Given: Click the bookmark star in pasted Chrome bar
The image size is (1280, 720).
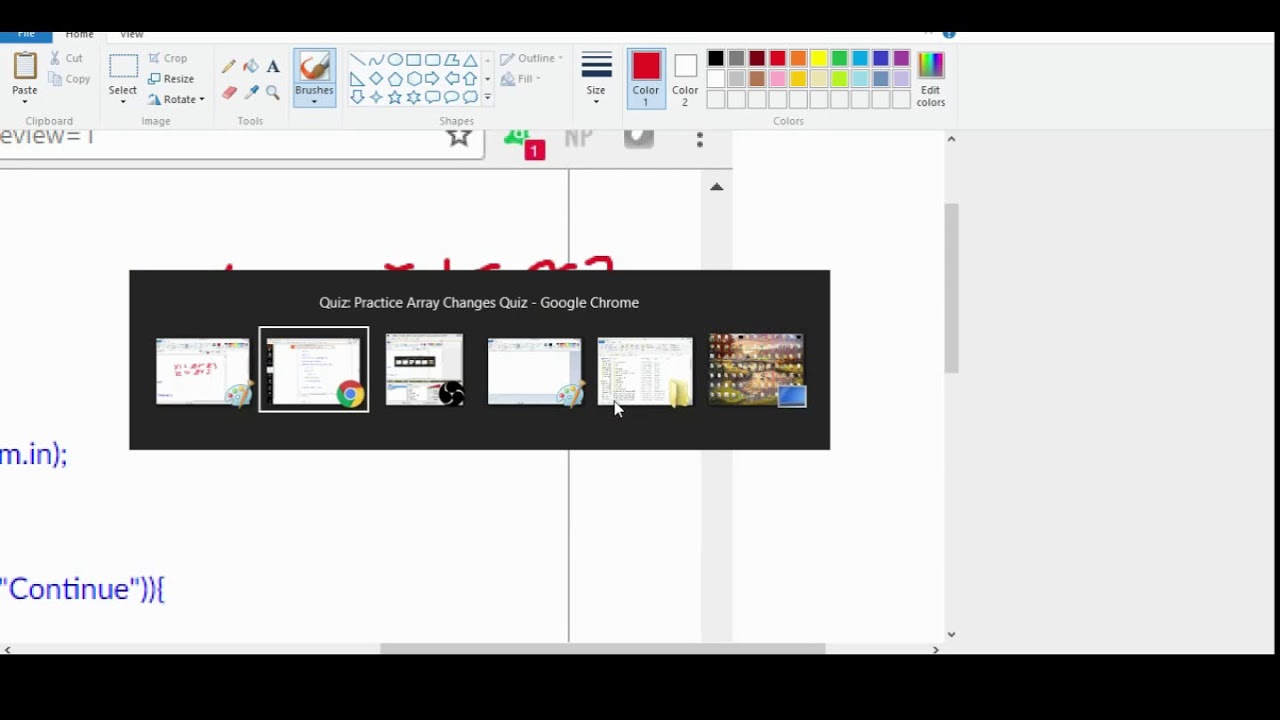Looking at the screenshot, I should [459, 137].
